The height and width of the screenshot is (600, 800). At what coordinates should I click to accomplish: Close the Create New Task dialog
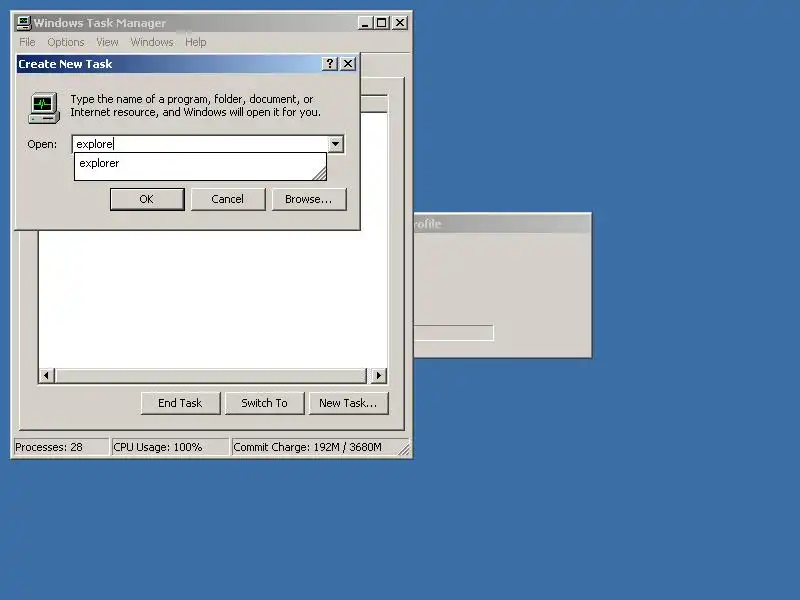(348, 64)
